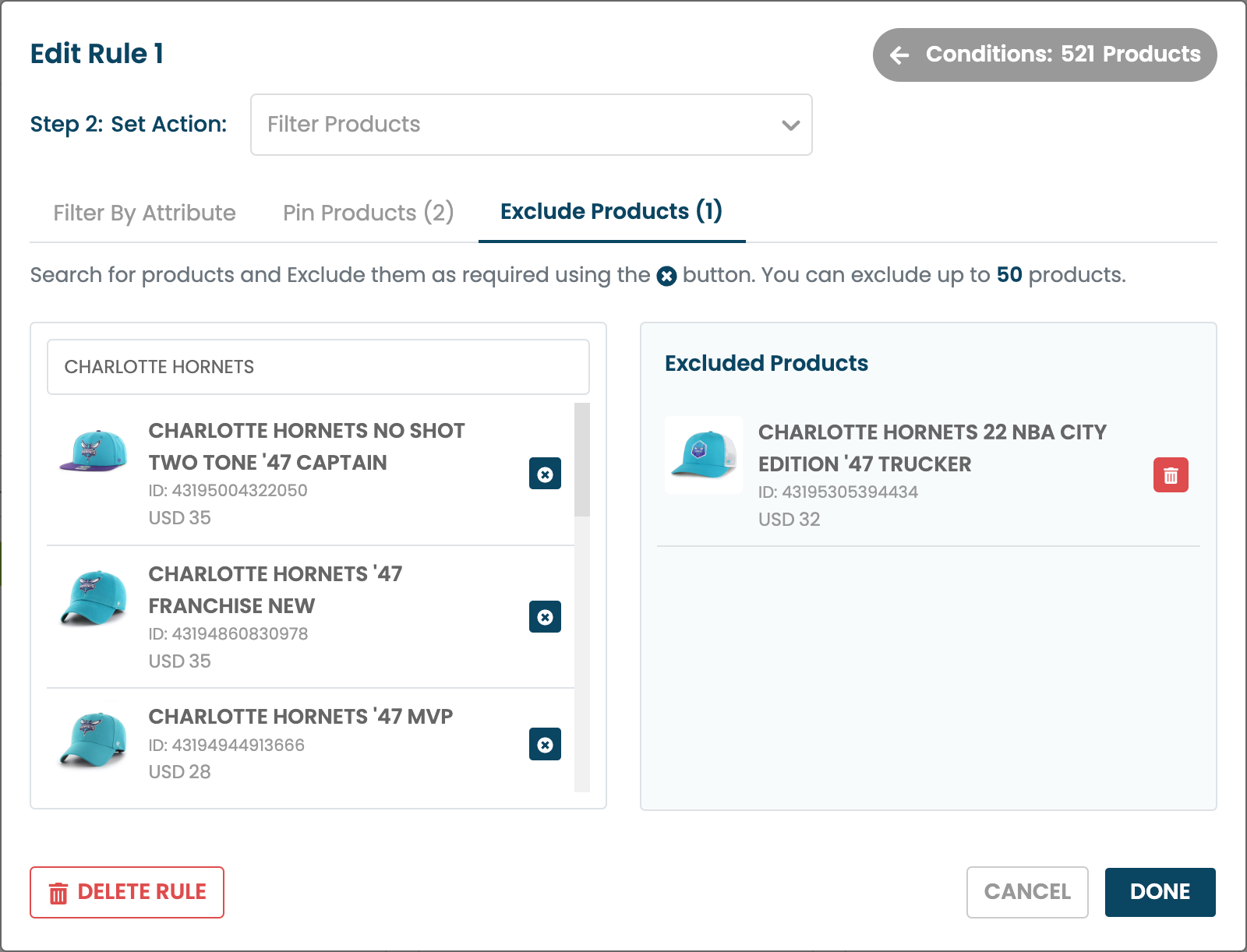
Task: Click the No Shot Two Tone '47 Captain title
Action: [307, 446]
